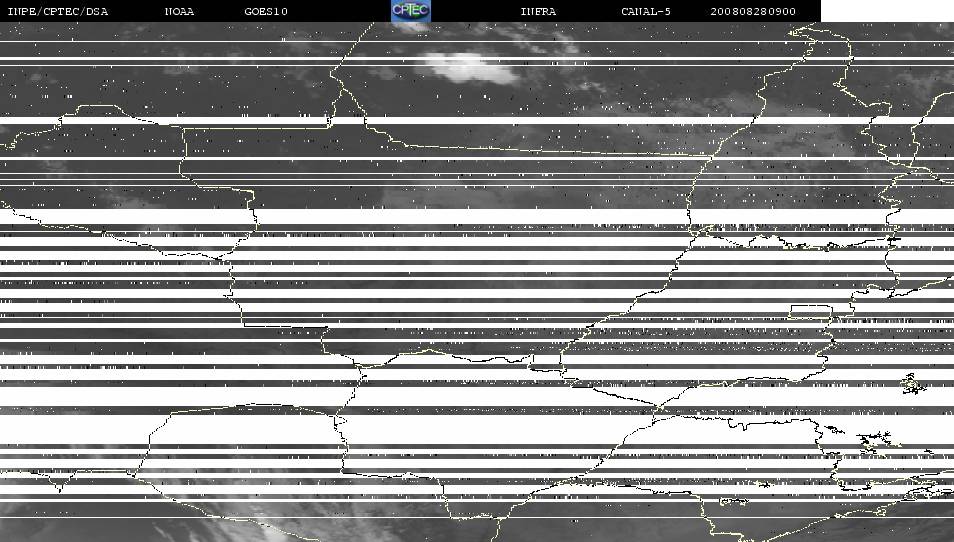Screen dimensions: 954x542
Task: Select the NOAA label in the header
Action: pos(179,11)
